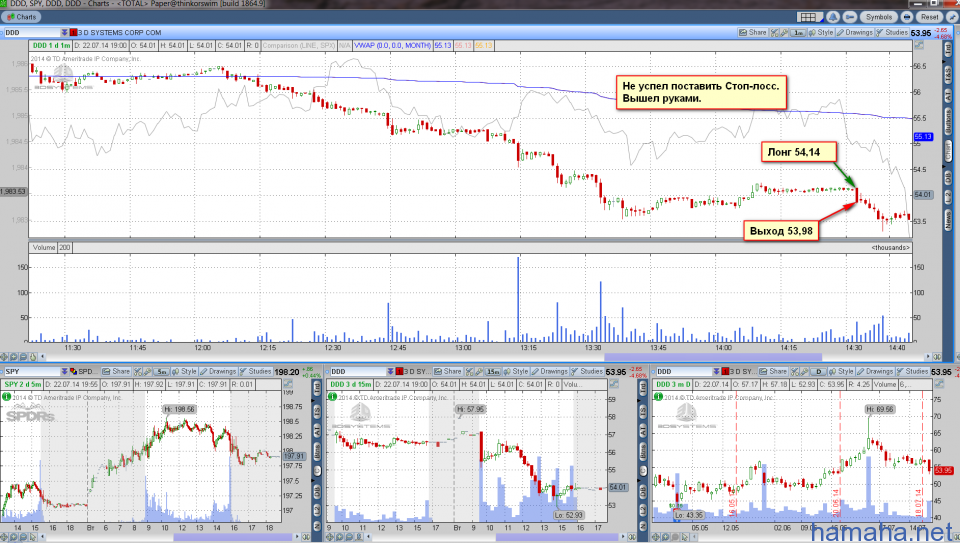Click SPY panel scissors tools icon
This screenshot has height=543, width=960.
point(138,371)
